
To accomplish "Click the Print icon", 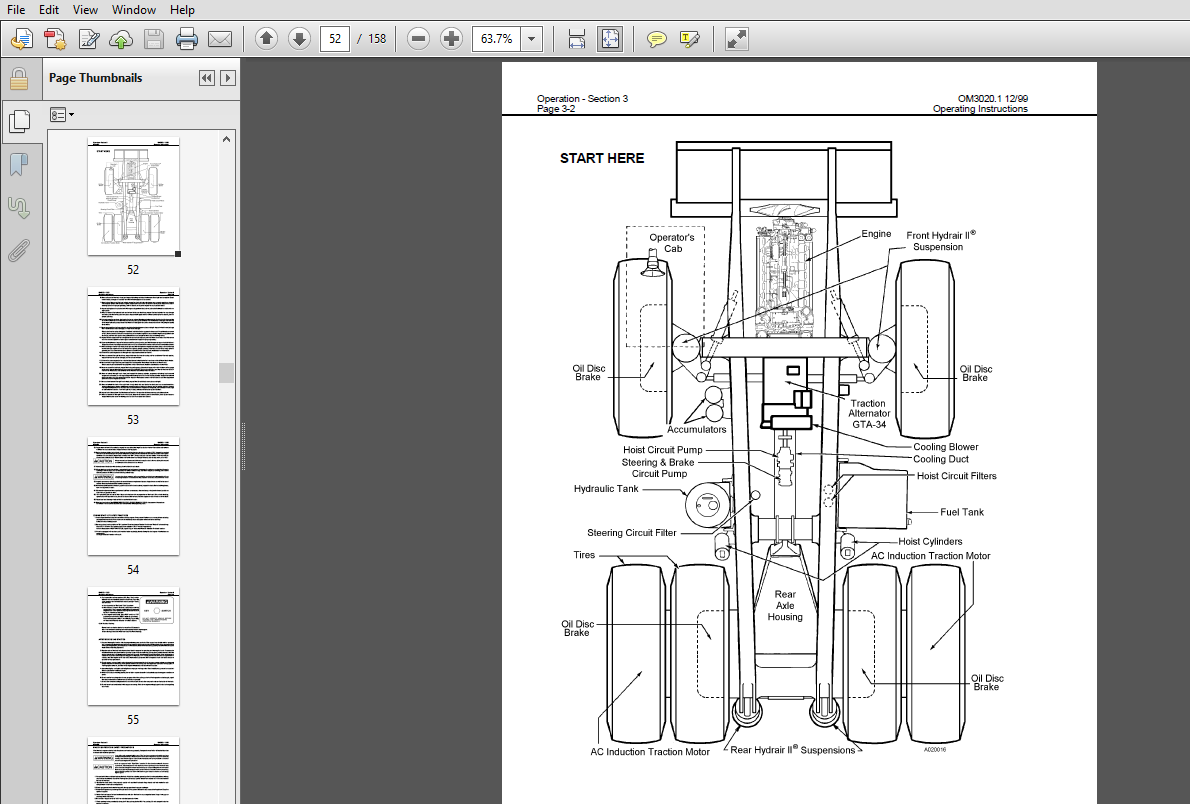I will 187,39.
